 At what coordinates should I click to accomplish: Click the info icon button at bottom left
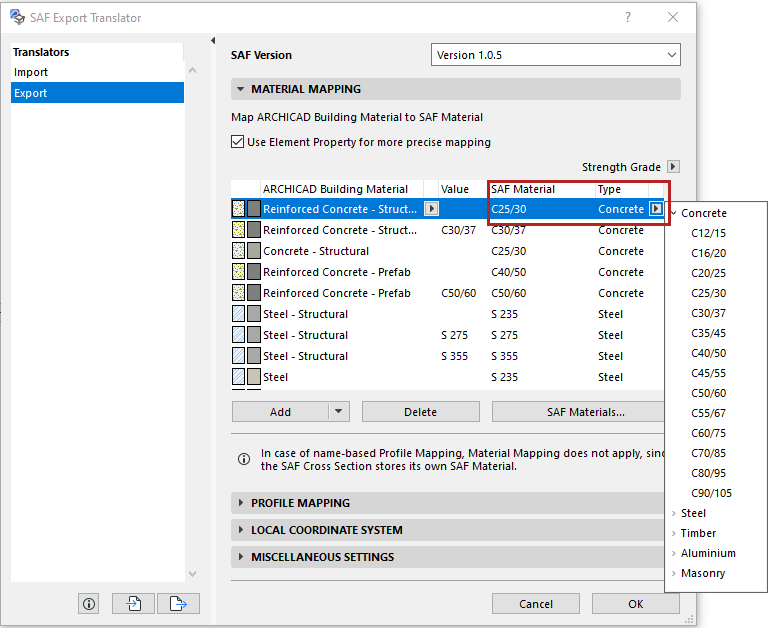(x=88, y=603)
